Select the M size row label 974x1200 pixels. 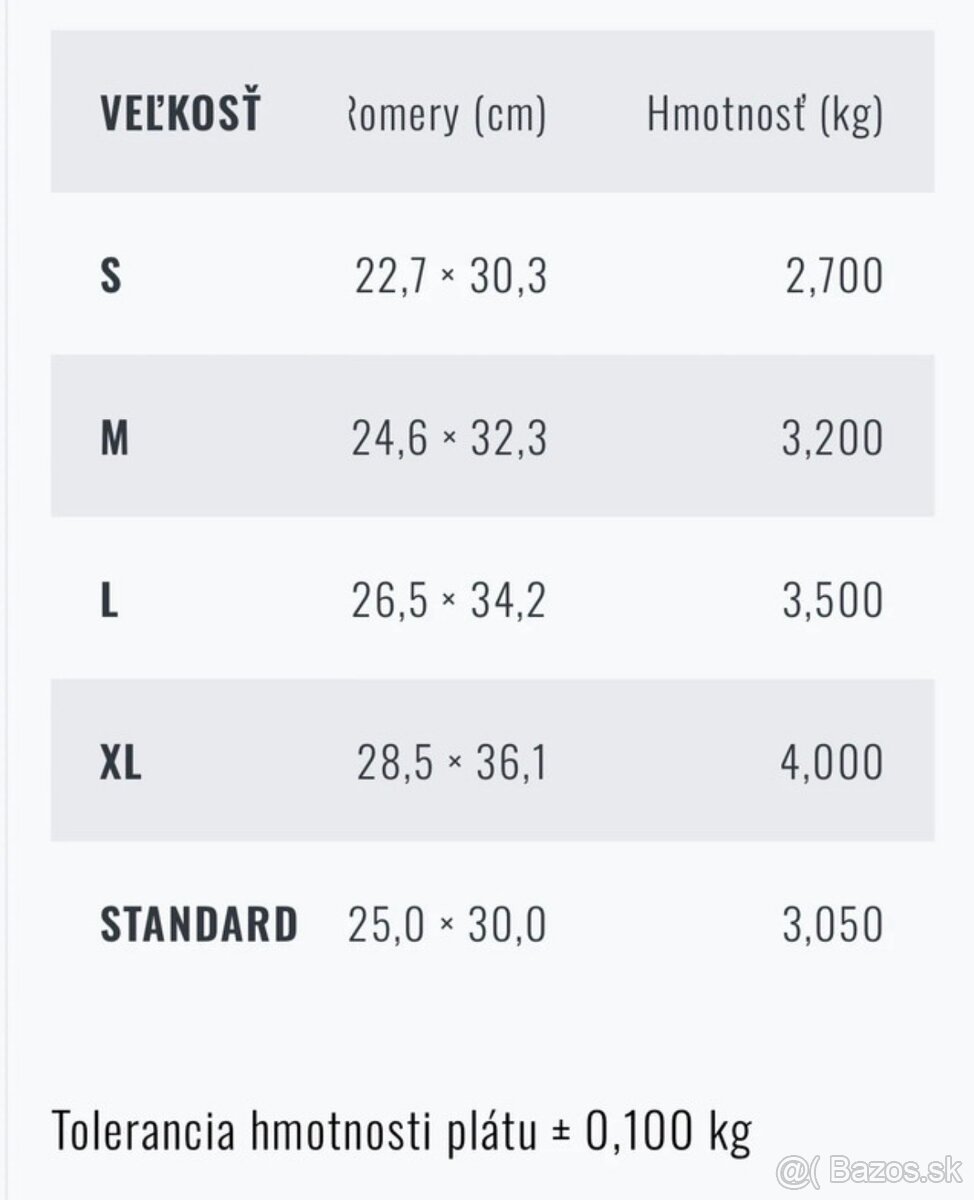click(x=115, y=438)
